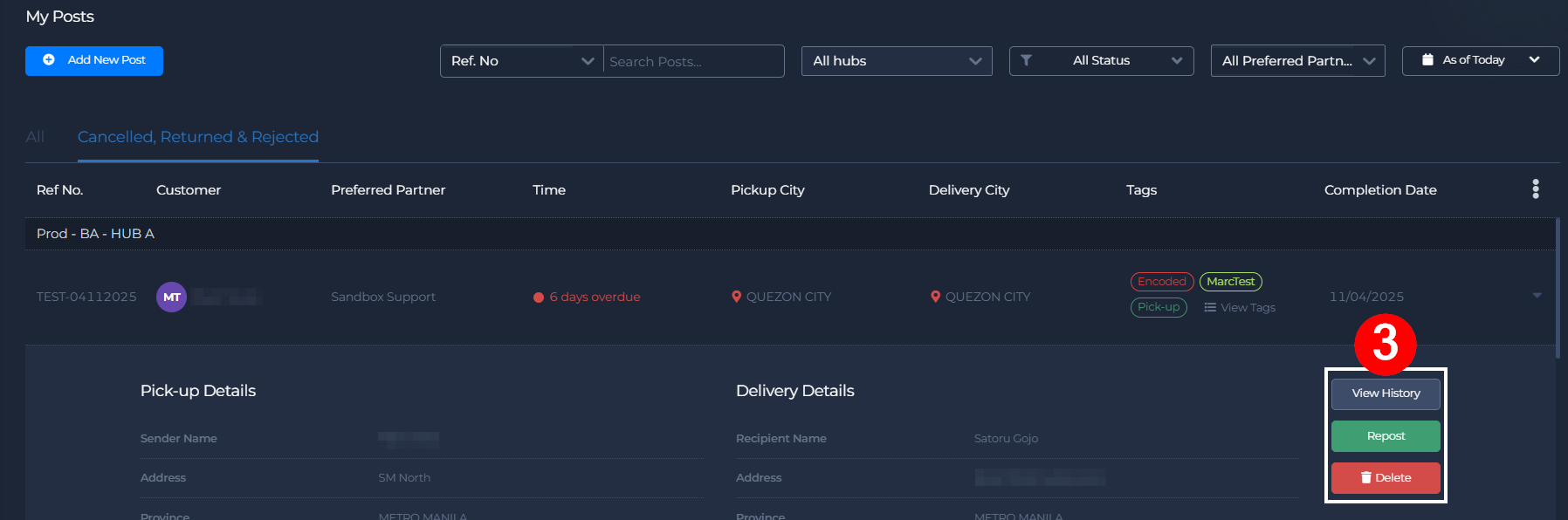Open the Ref. No search type dropdown

(x=521, y=61)
